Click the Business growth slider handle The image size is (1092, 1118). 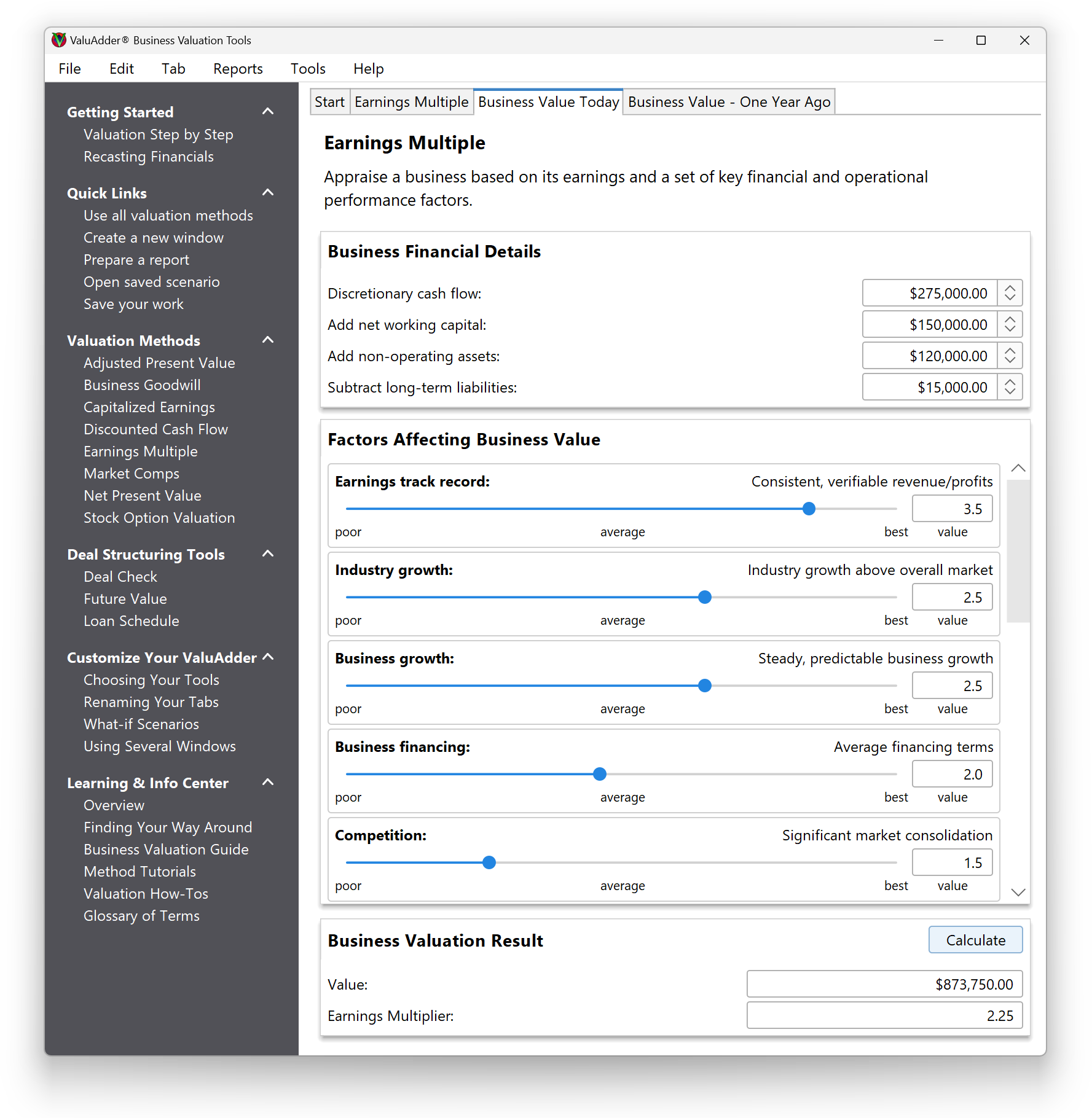[x=705, y=686]
